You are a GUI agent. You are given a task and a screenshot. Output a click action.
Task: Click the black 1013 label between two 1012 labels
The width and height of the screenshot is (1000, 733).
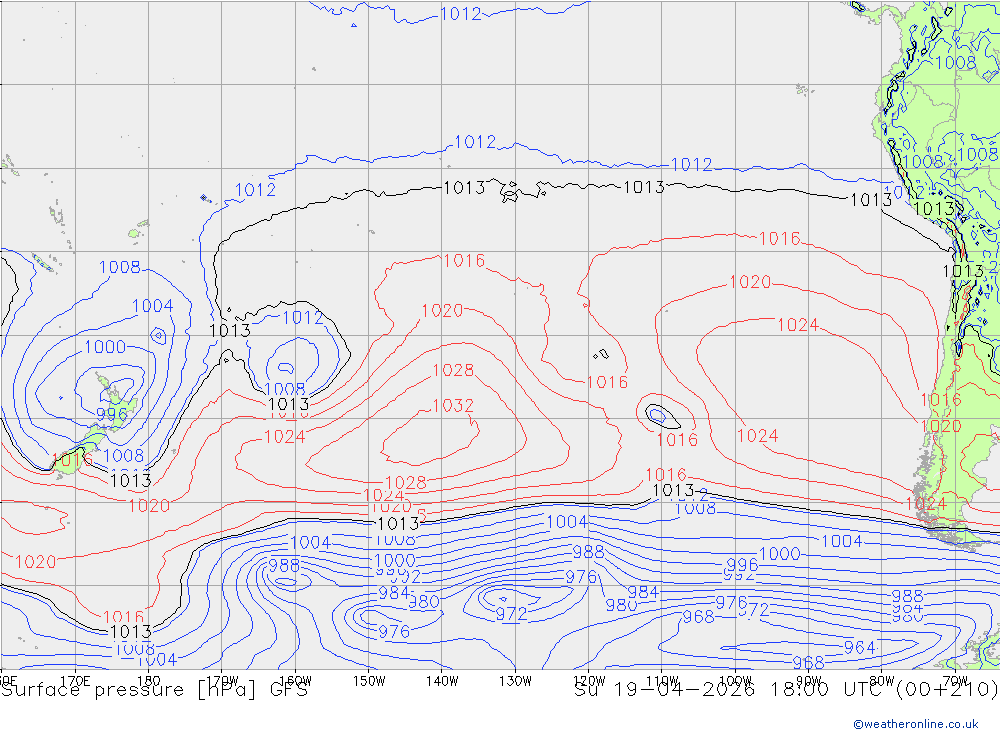click(643, 187)
